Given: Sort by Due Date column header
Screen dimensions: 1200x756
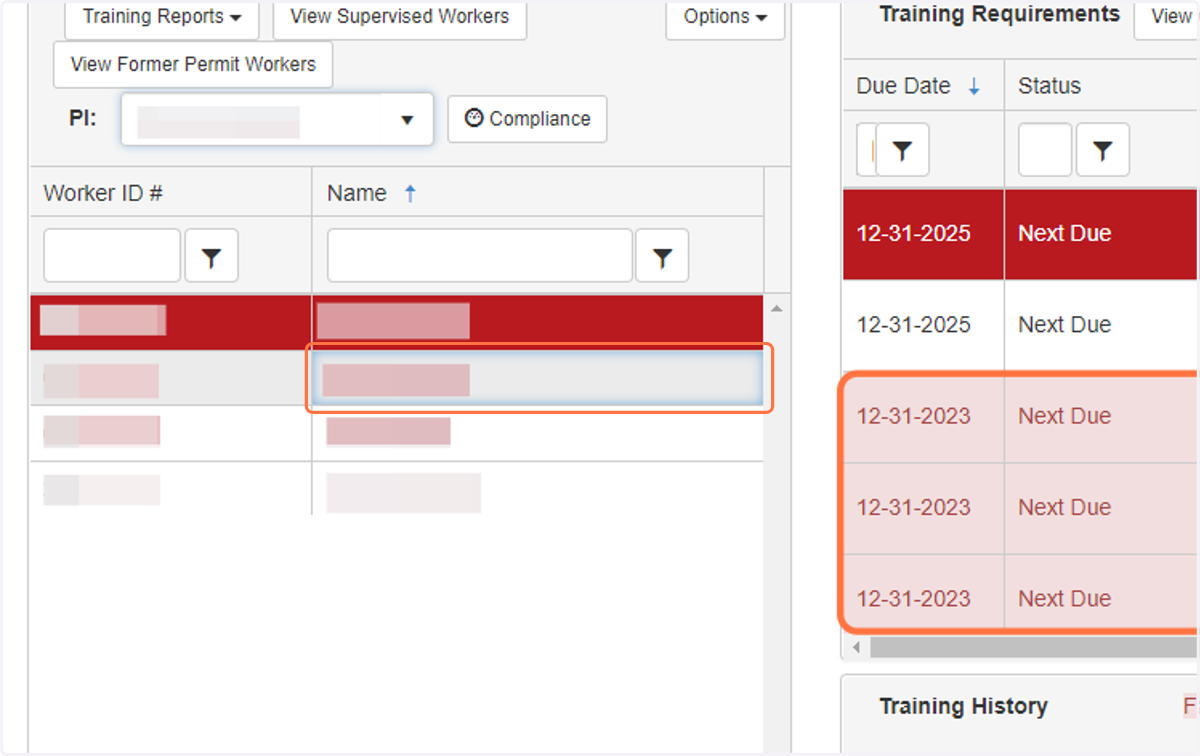Looking at the screenshot, I should [903, 86].
